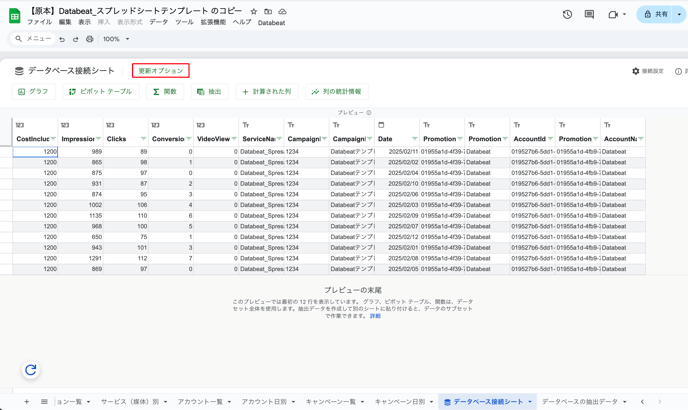The image size is (688, 410).
Task: Open the 詳細 link in preview note
Action: pos(375,316)
